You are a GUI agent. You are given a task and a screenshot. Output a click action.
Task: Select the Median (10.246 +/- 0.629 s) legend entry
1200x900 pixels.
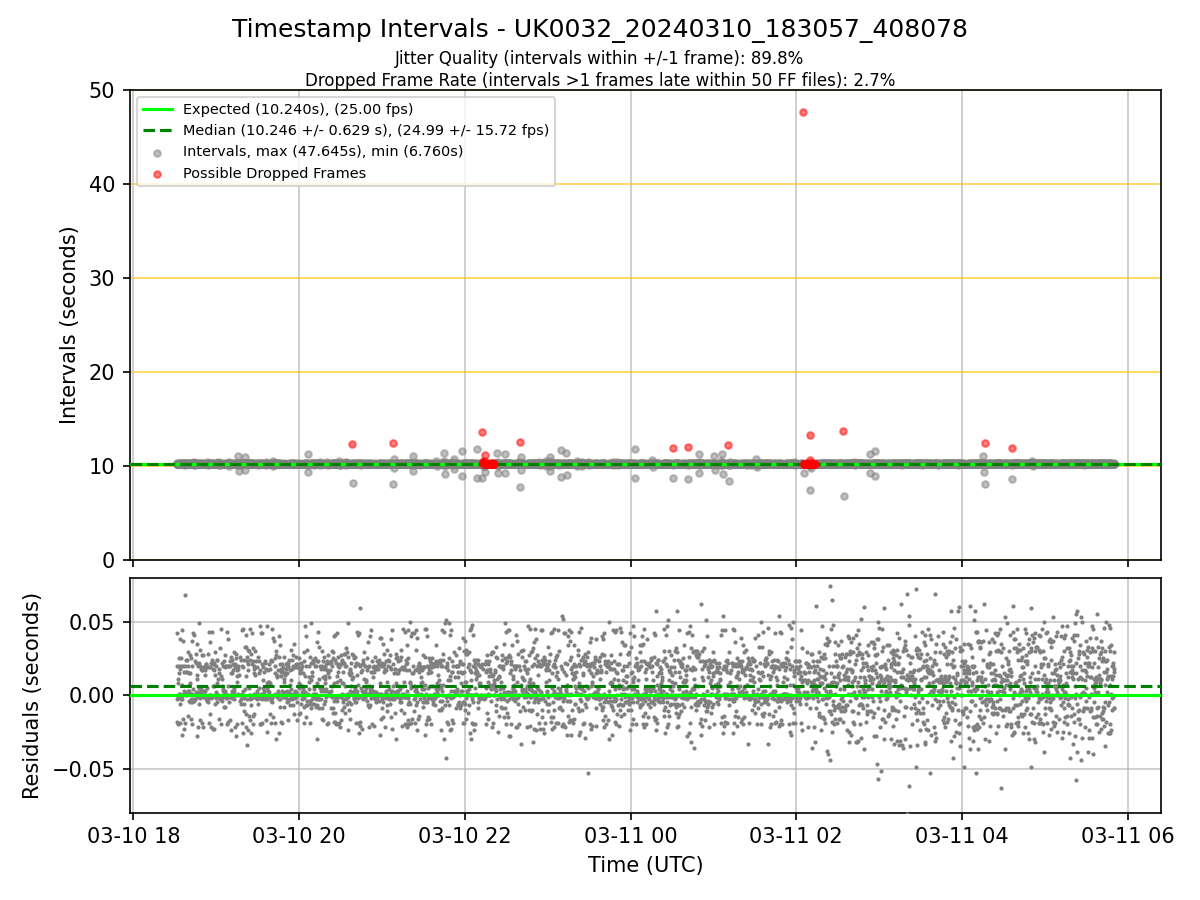click(366, 130)
